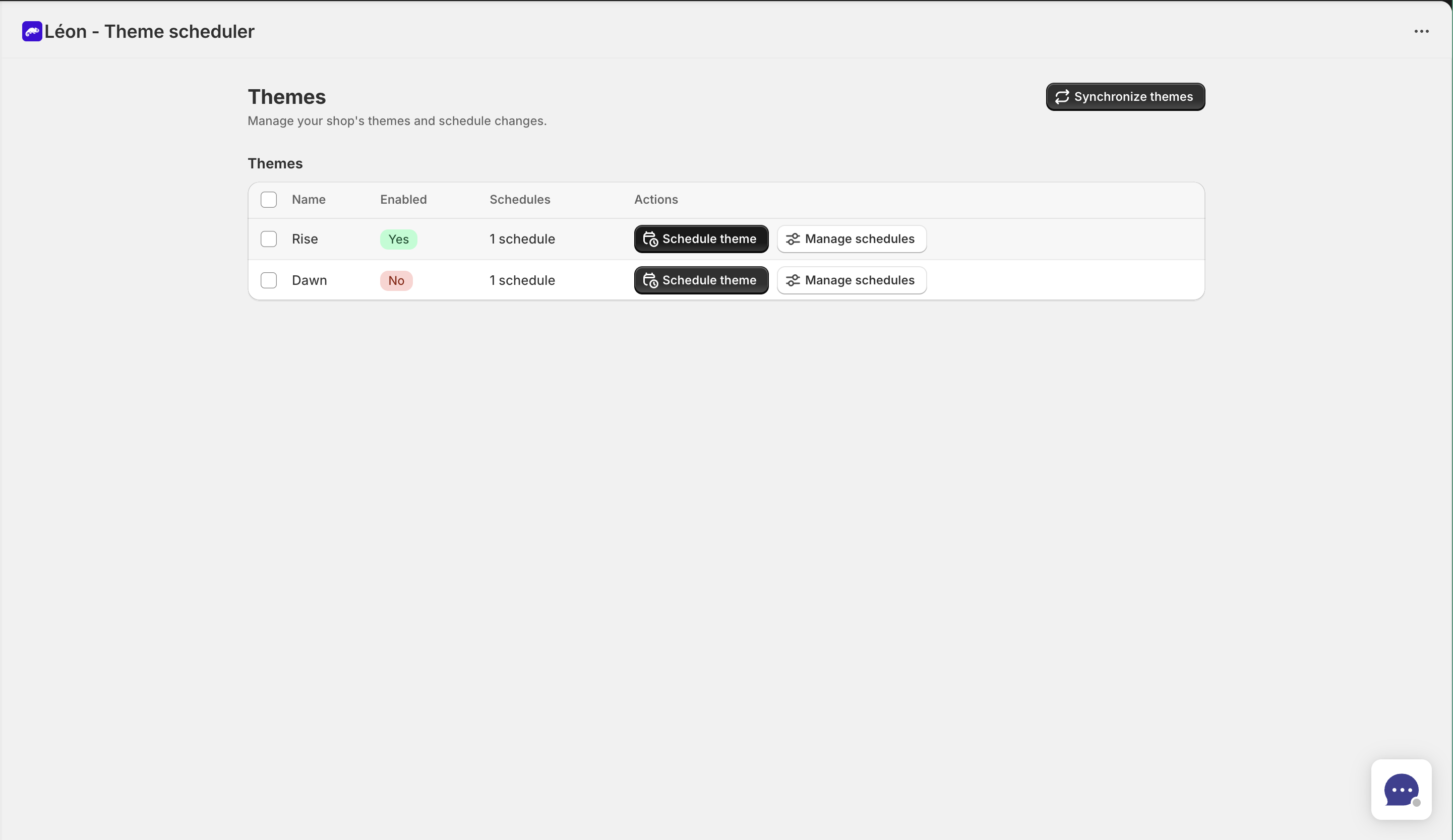Click the green Yes badge for Rise
Viewport: 1453px width, 840px height.
pyautogui.click(x=398, y=238)
